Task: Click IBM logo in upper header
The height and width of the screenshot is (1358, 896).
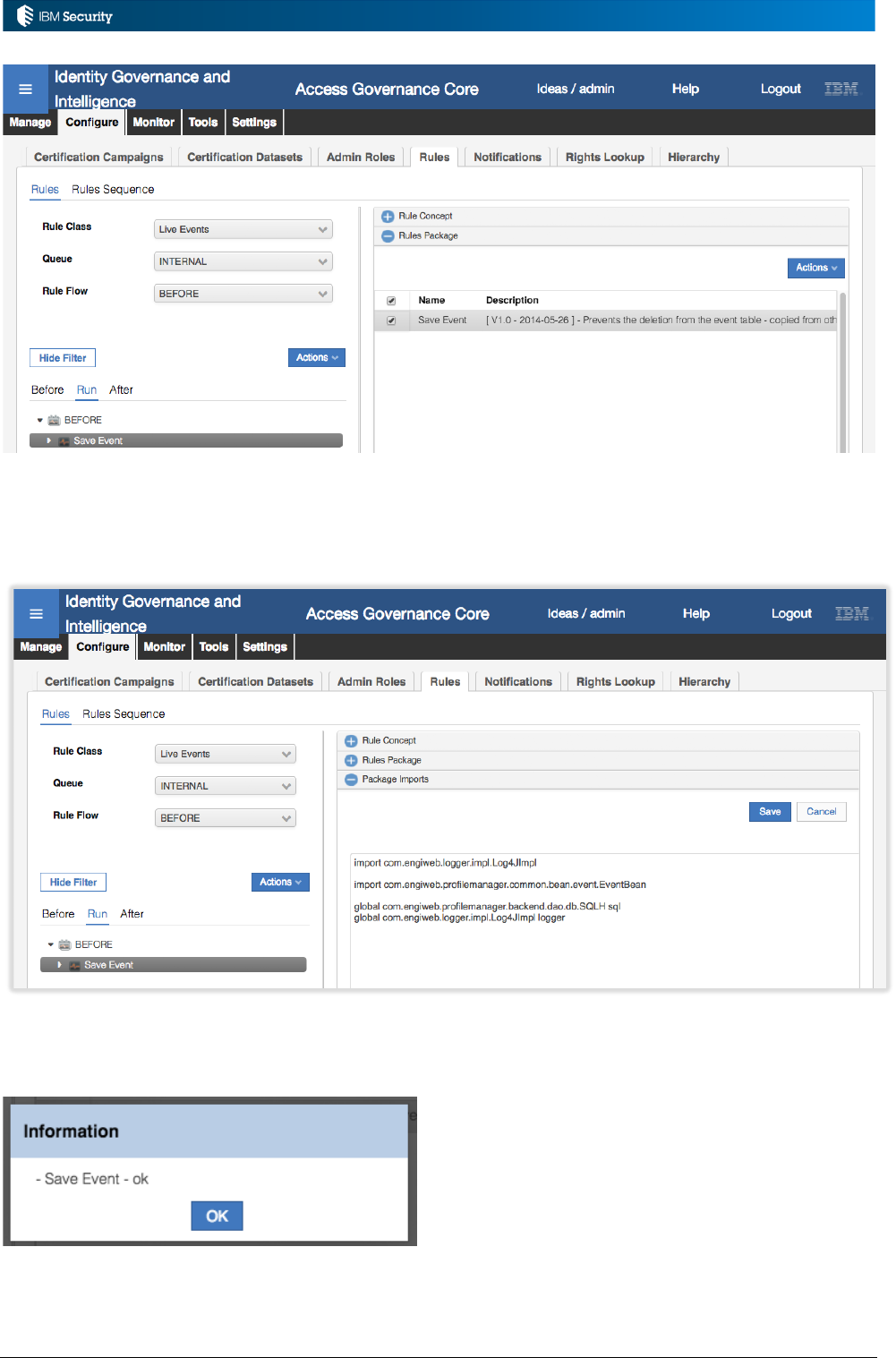Action: click(x=841, y=89)
